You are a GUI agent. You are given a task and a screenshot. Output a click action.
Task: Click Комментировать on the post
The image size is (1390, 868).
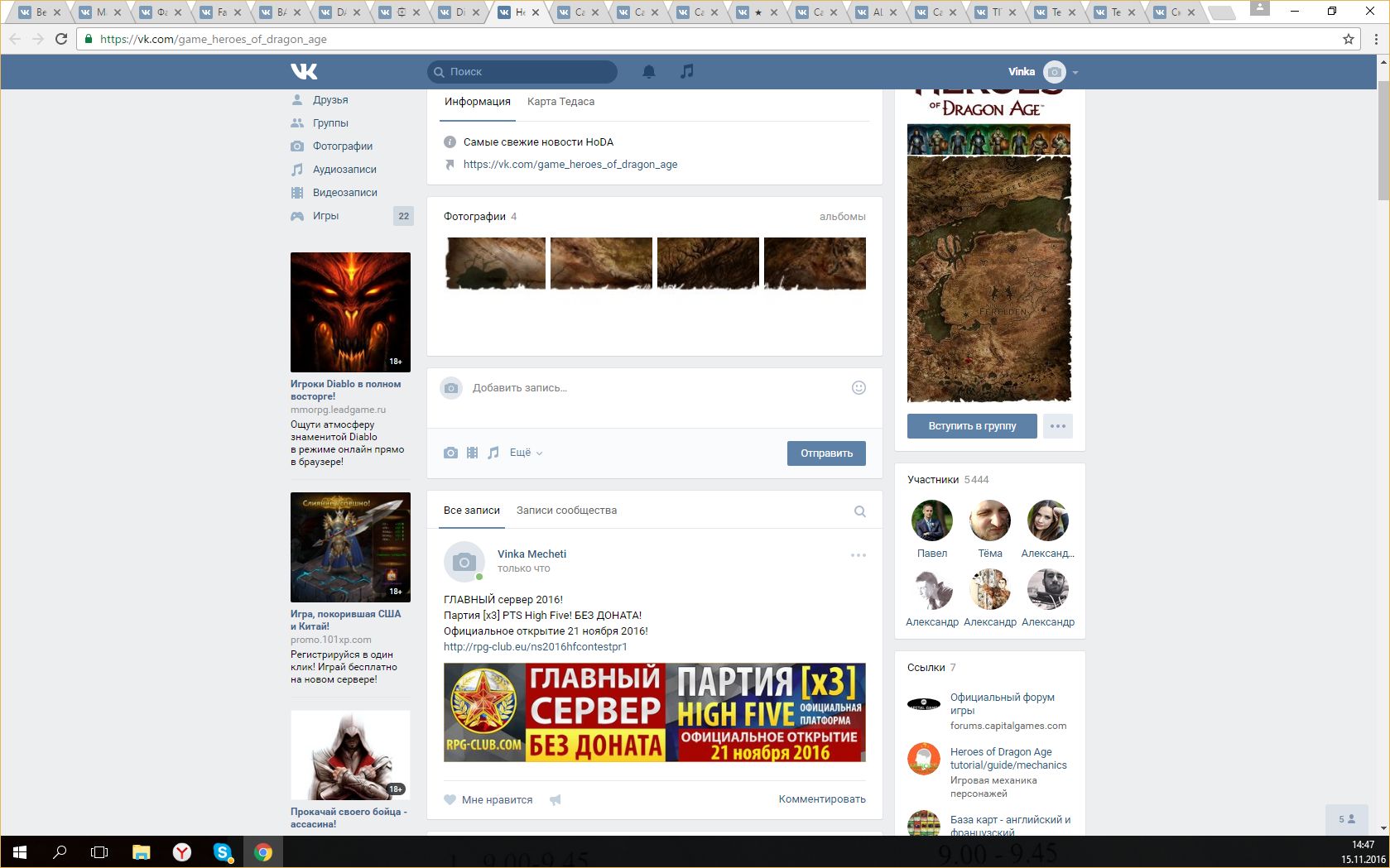pos(822,799)
